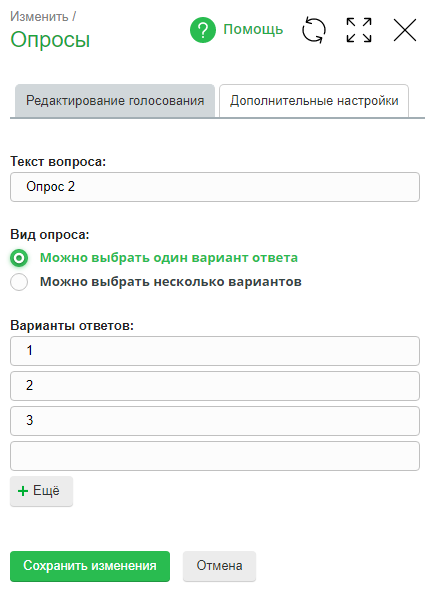Expand dialog with the fullscreen arrows icon
433x595 pixels.
point(359,30)
